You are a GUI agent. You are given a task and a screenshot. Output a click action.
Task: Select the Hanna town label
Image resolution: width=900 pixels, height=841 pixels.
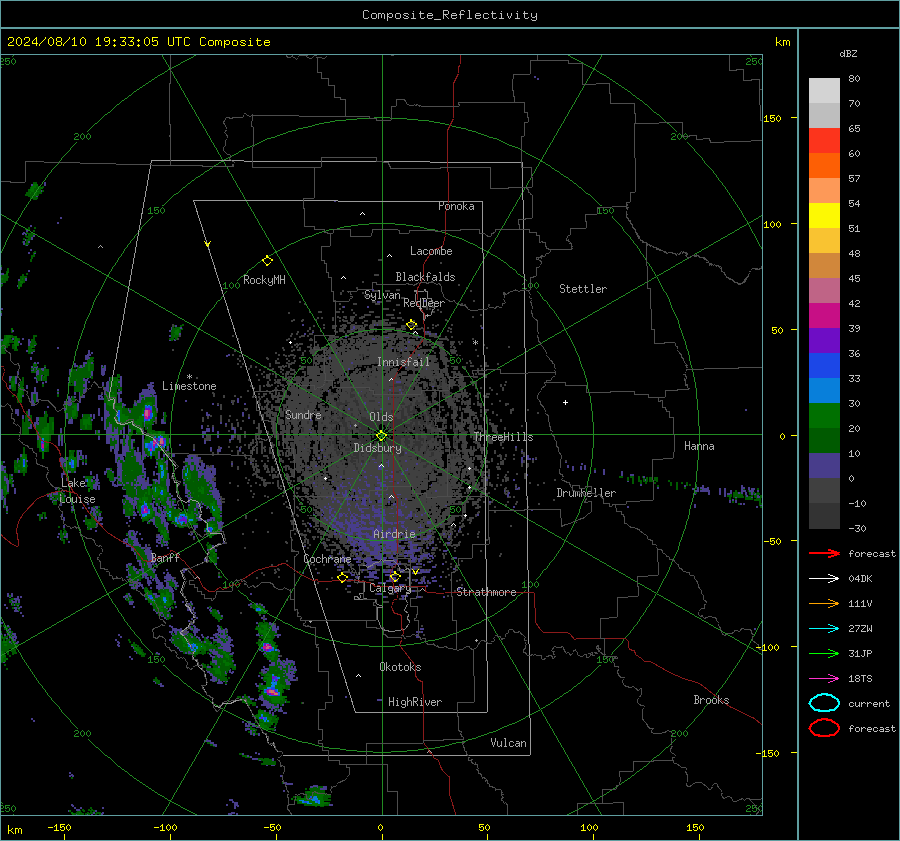(x=699, y=446)
